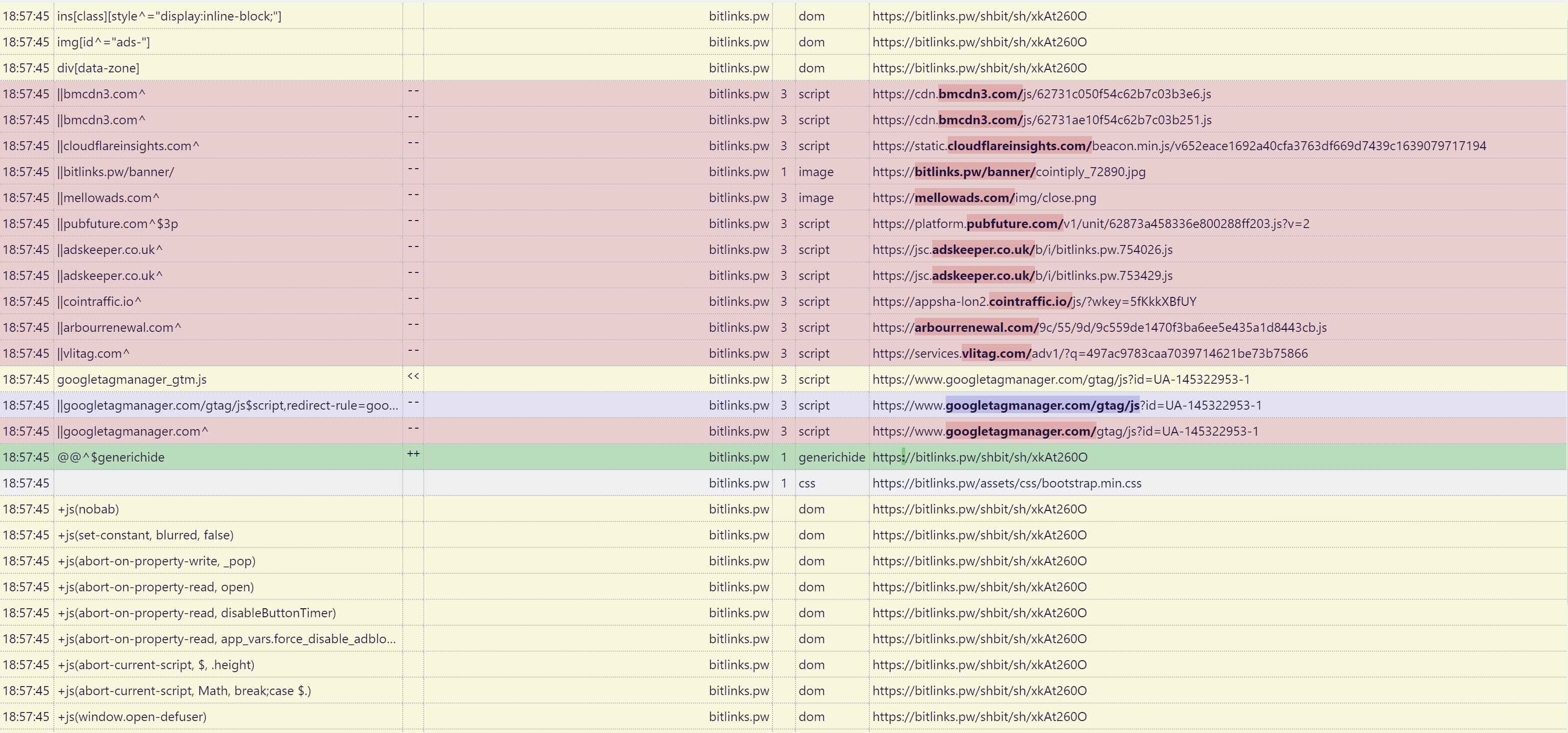
Task: Click the adskeeper bitlinks.pw.754026.js URL
Action: 1023,249
